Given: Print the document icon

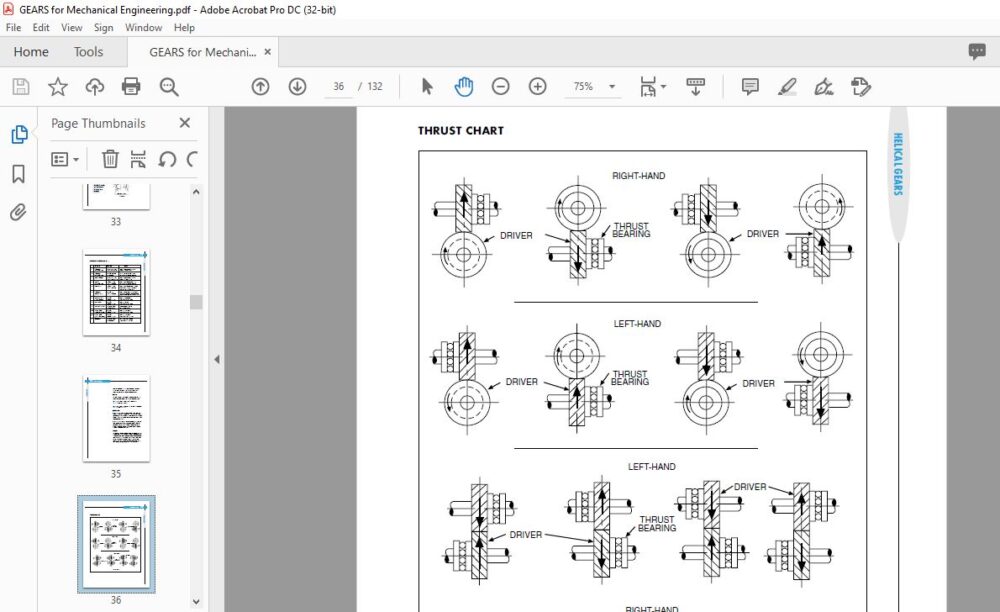Looking at the screenshot, I should pyautogui.click(x=131, y=87).
